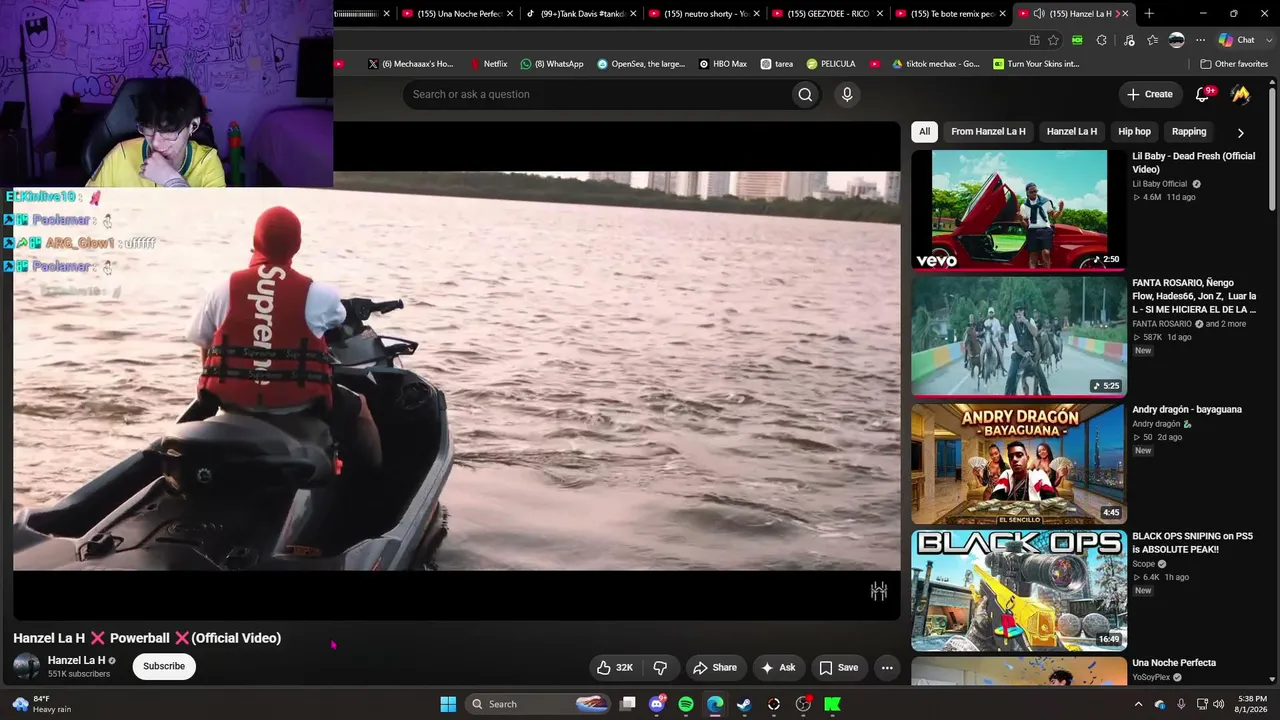
Task: Click the volume icon in system tray
Action: pos(1218,704)
